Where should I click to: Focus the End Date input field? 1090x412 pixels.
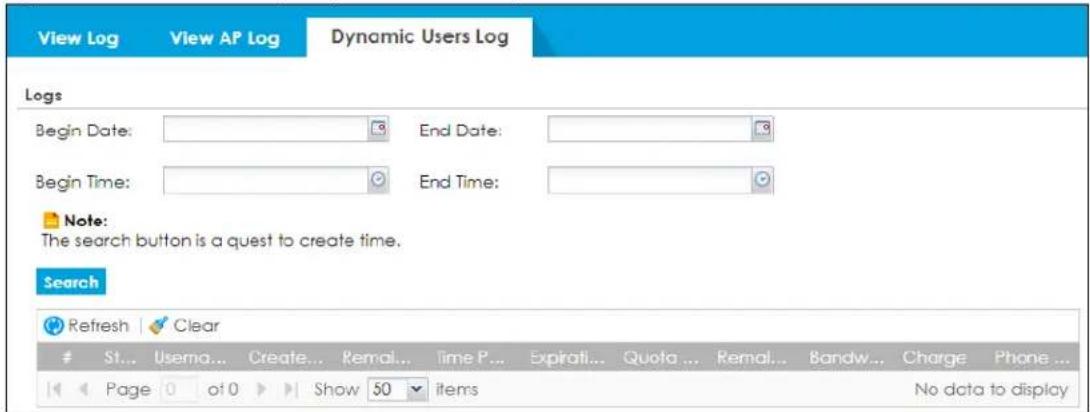tap(651, 129)
